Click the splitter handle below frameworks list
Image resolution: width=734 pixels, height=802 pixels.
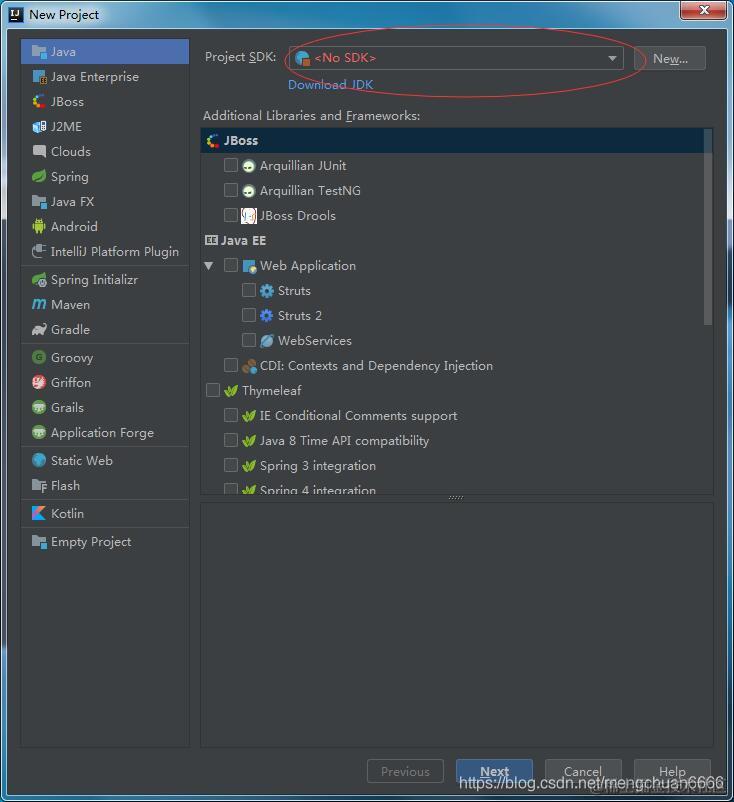456,498
